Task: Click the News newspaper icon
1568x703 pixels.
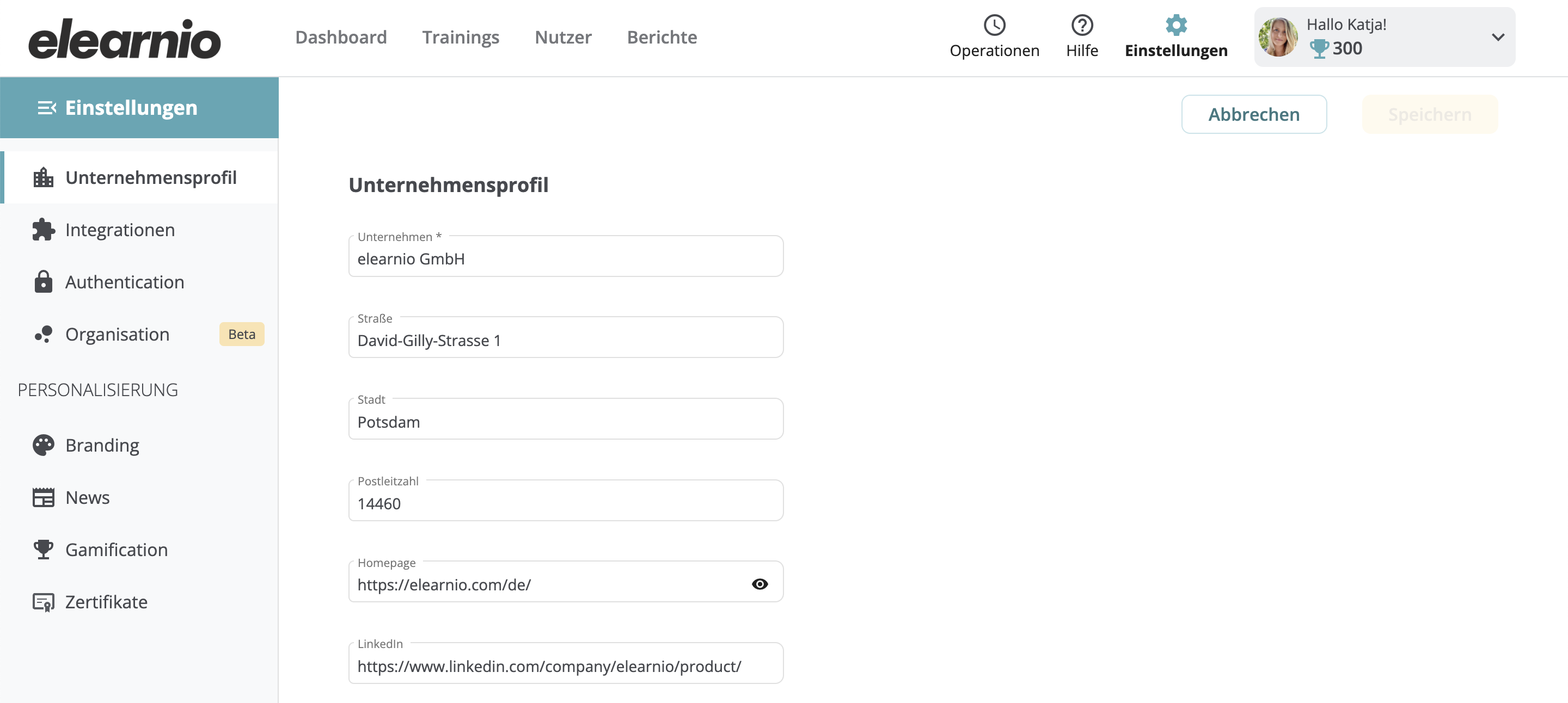Action: click(43, 497)
